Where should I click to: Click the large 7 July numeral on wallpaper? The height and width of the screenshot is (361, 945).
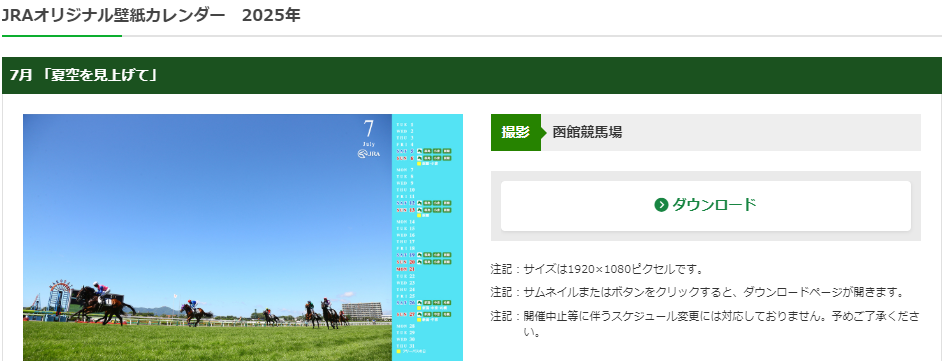(369, 128)
